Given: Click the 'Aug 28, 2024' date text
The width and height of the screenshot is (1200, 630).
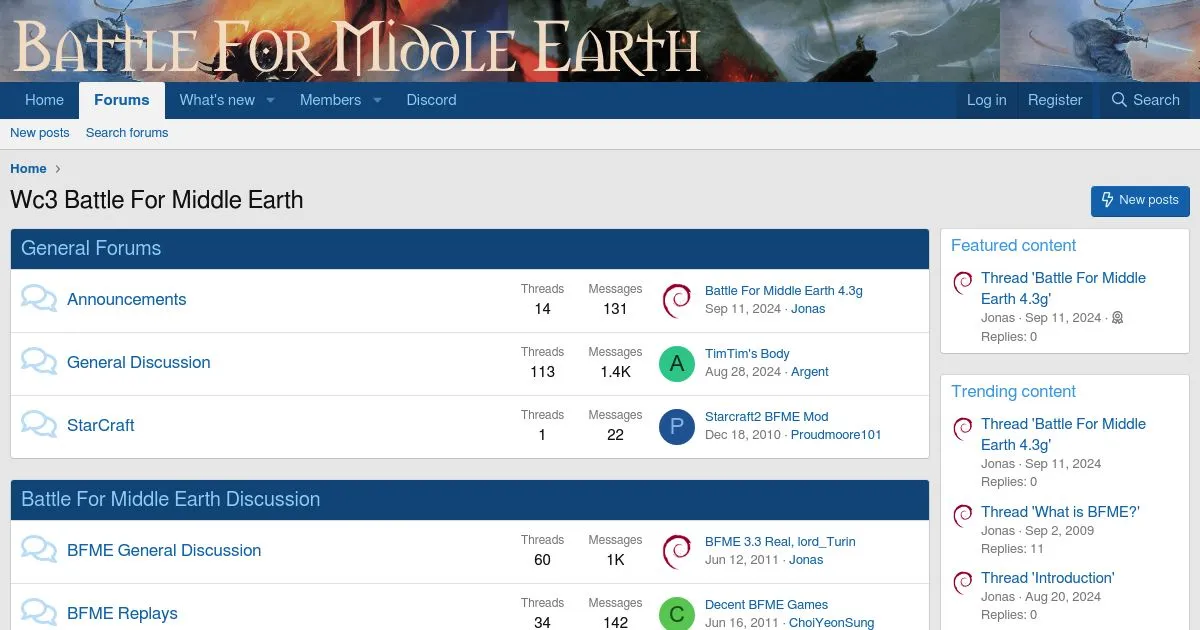Looking at the screenshot, I should point(743,372).
